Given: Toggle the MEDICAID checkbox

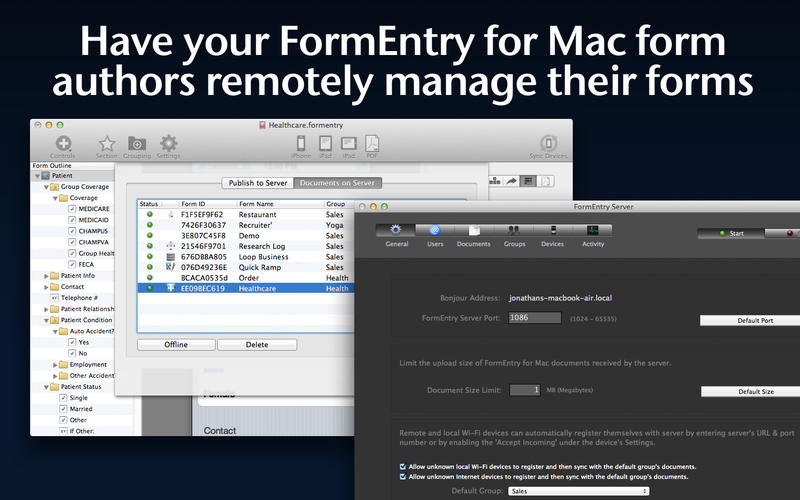Looking at the screenshot, I should click(72, 220).
